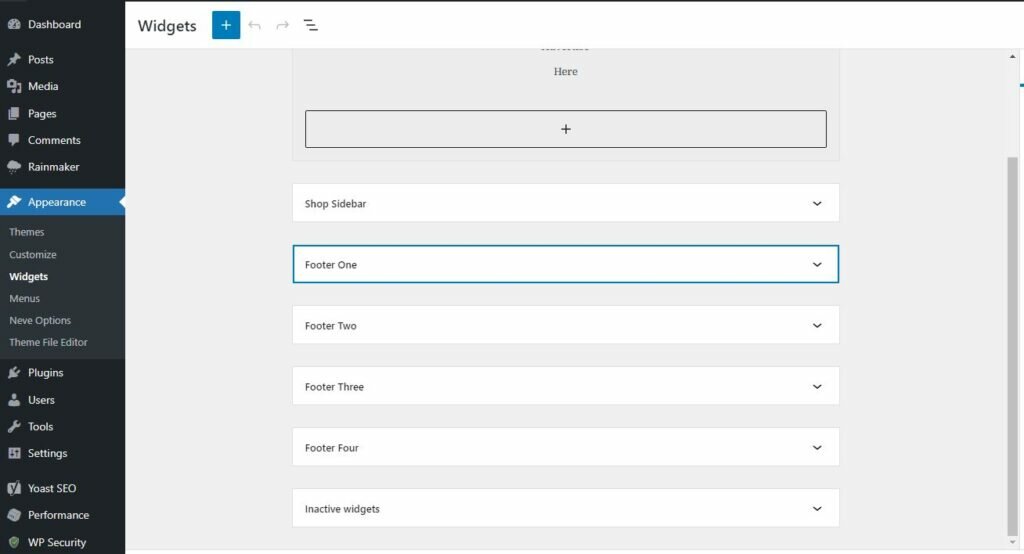Click the scrollbar down arrow
The height and width of the screenshot is (554, 1024).
pos(1012,542)
